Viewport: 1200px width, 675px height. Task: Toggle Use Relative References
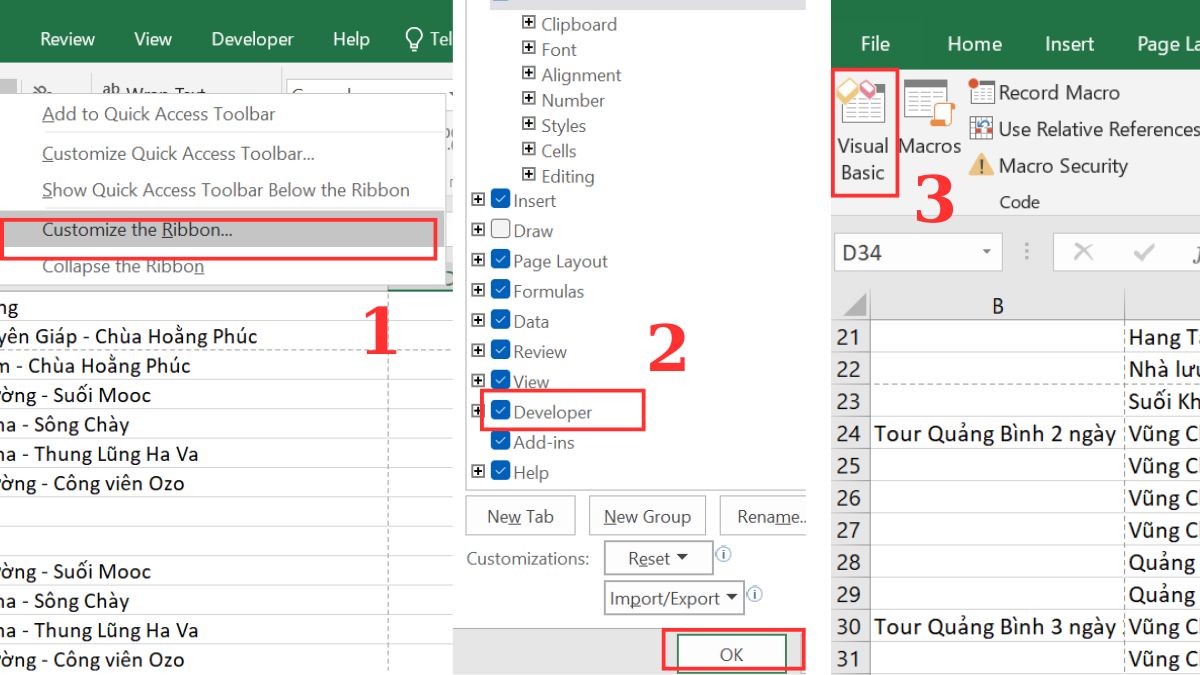tap(1084, 129)
